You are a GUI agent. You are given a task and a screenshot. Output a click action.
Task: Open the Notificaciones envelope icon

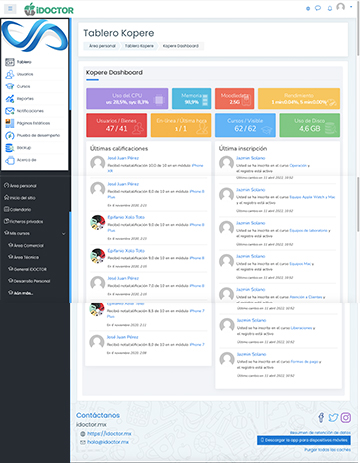click(10, 111)
